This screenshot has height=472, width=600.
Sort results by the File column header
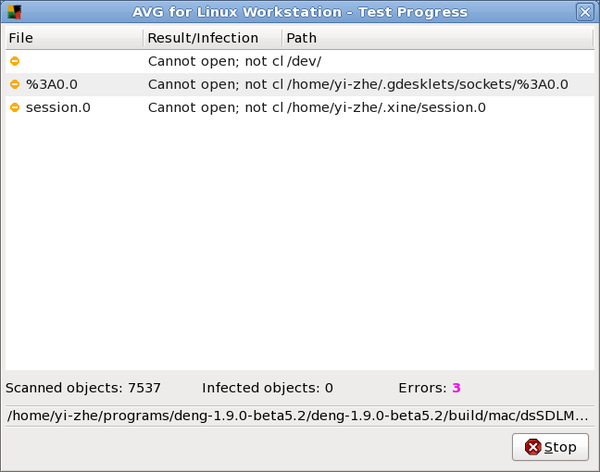(x=74, y=38)
